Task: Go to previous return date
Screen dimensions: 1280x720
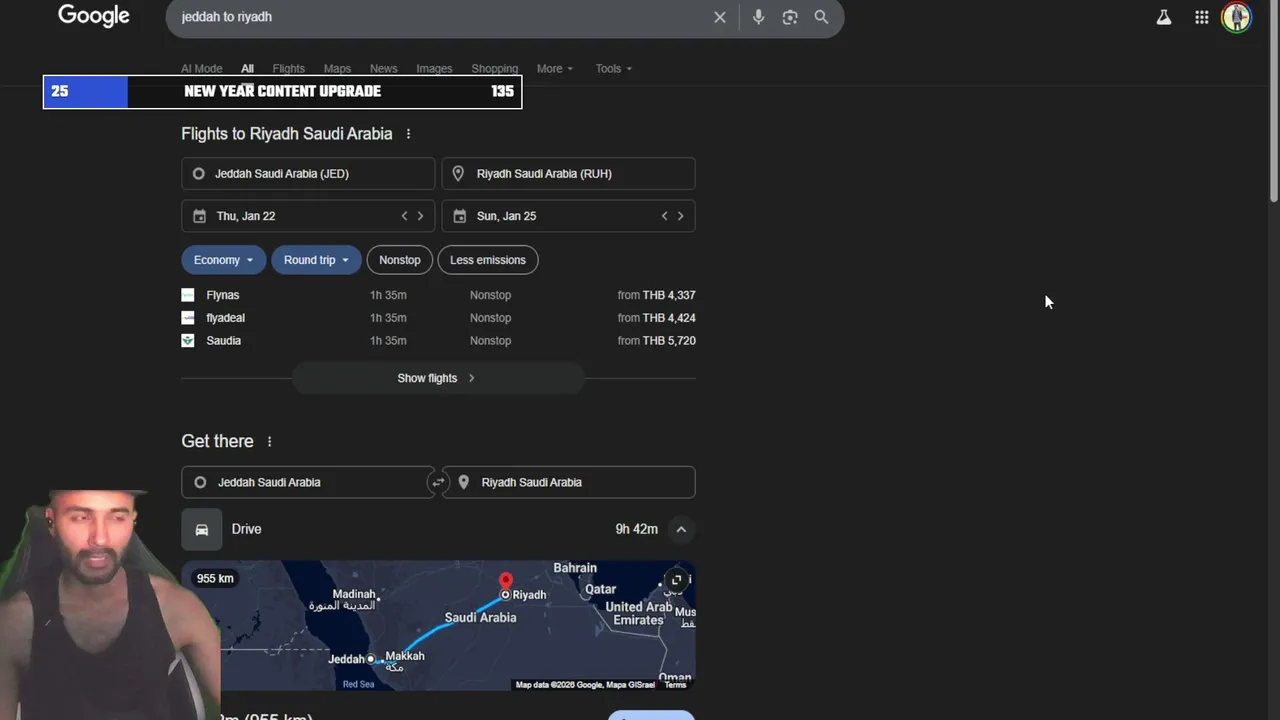Action: coord(664,216)
